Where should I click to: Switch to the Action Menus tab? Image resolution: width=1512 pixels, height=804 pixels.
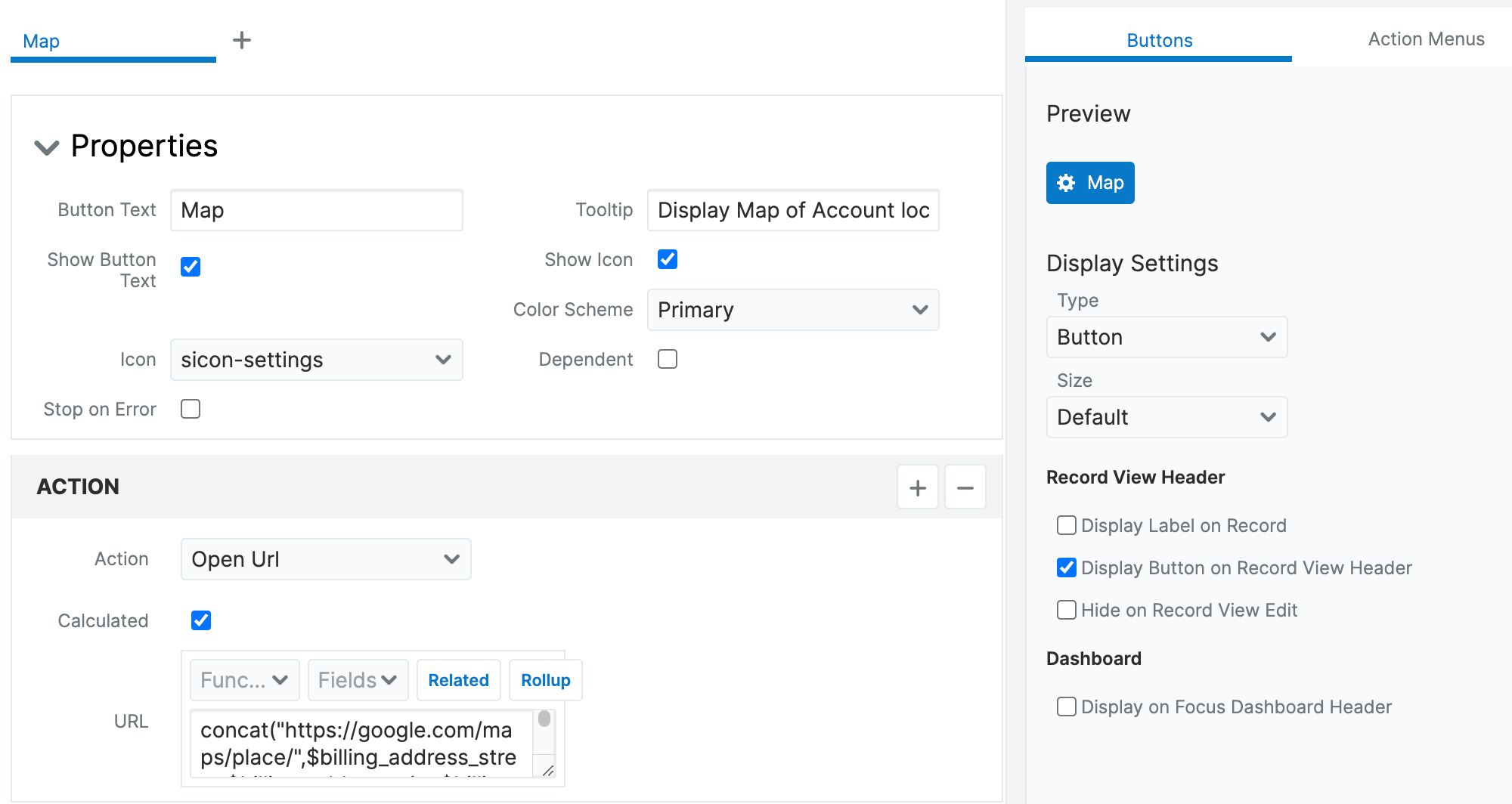coord(1425,39)
